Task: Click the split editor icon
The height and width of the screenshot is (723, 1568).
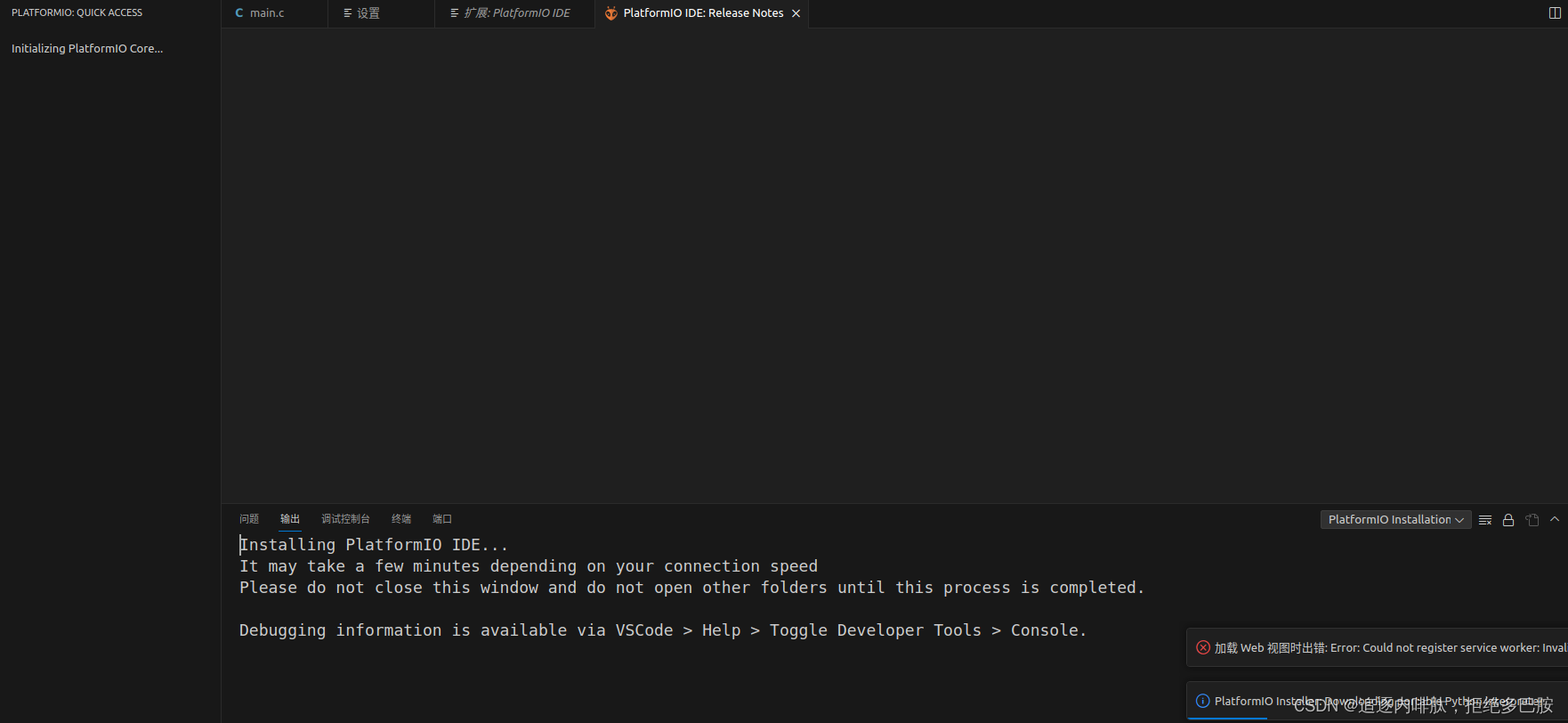Action: (1555, 13)
